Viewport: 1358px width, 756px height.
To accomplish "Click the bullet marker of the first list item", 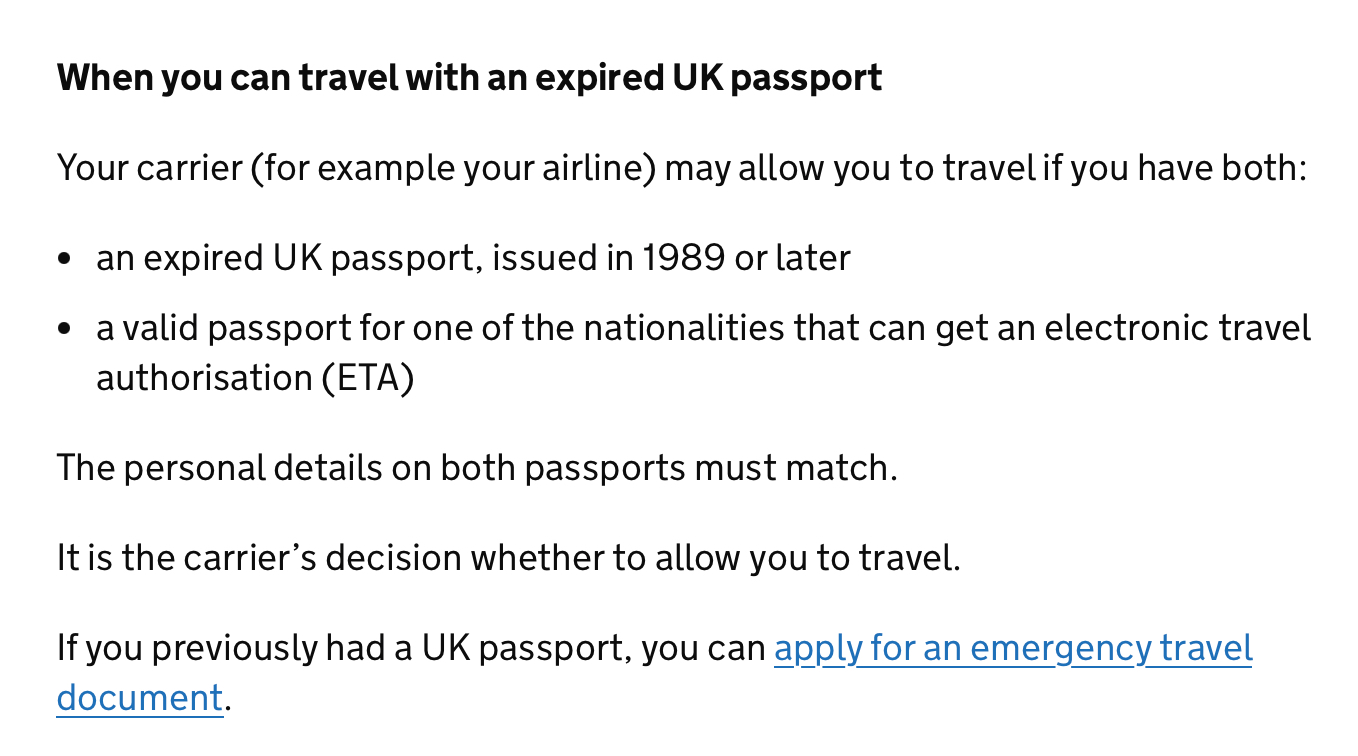I will click(66, 259).
